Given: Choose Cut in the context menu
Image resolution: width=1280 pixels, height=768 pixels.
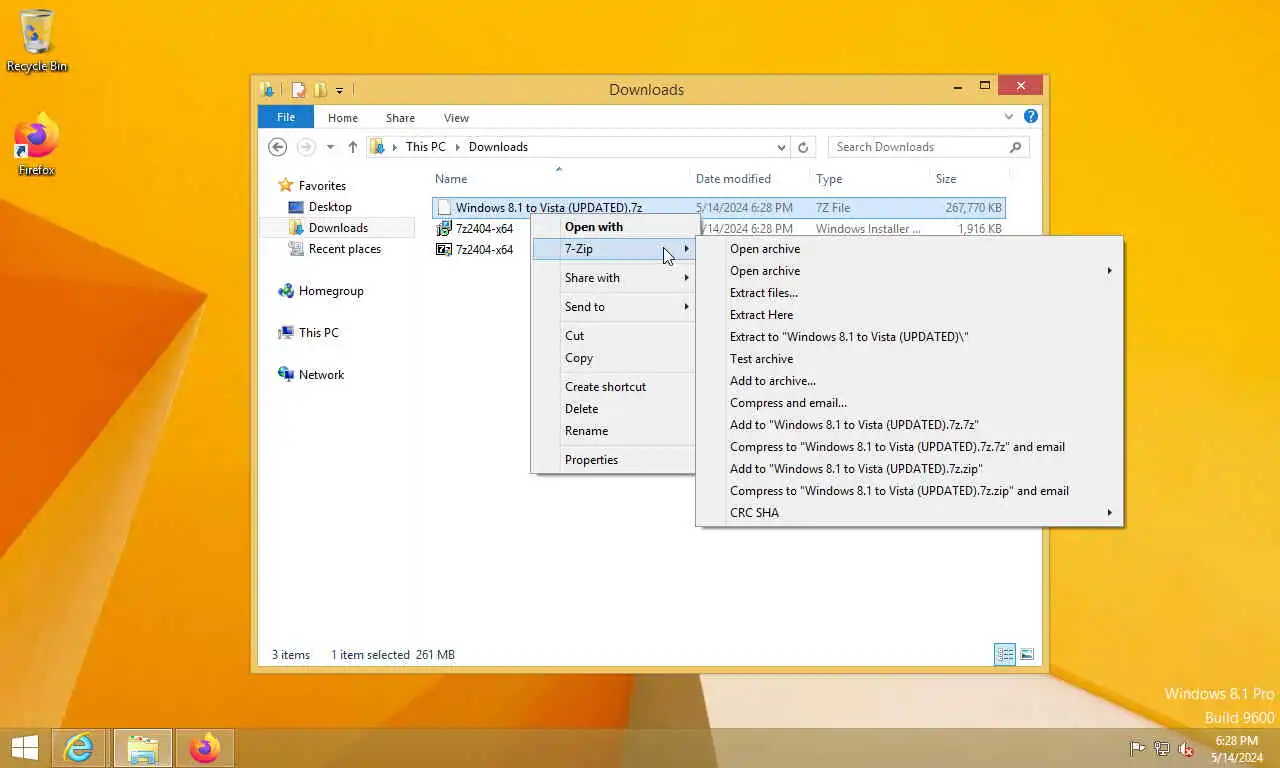Looking at the screenshot, I should click(x=613, y=336).
